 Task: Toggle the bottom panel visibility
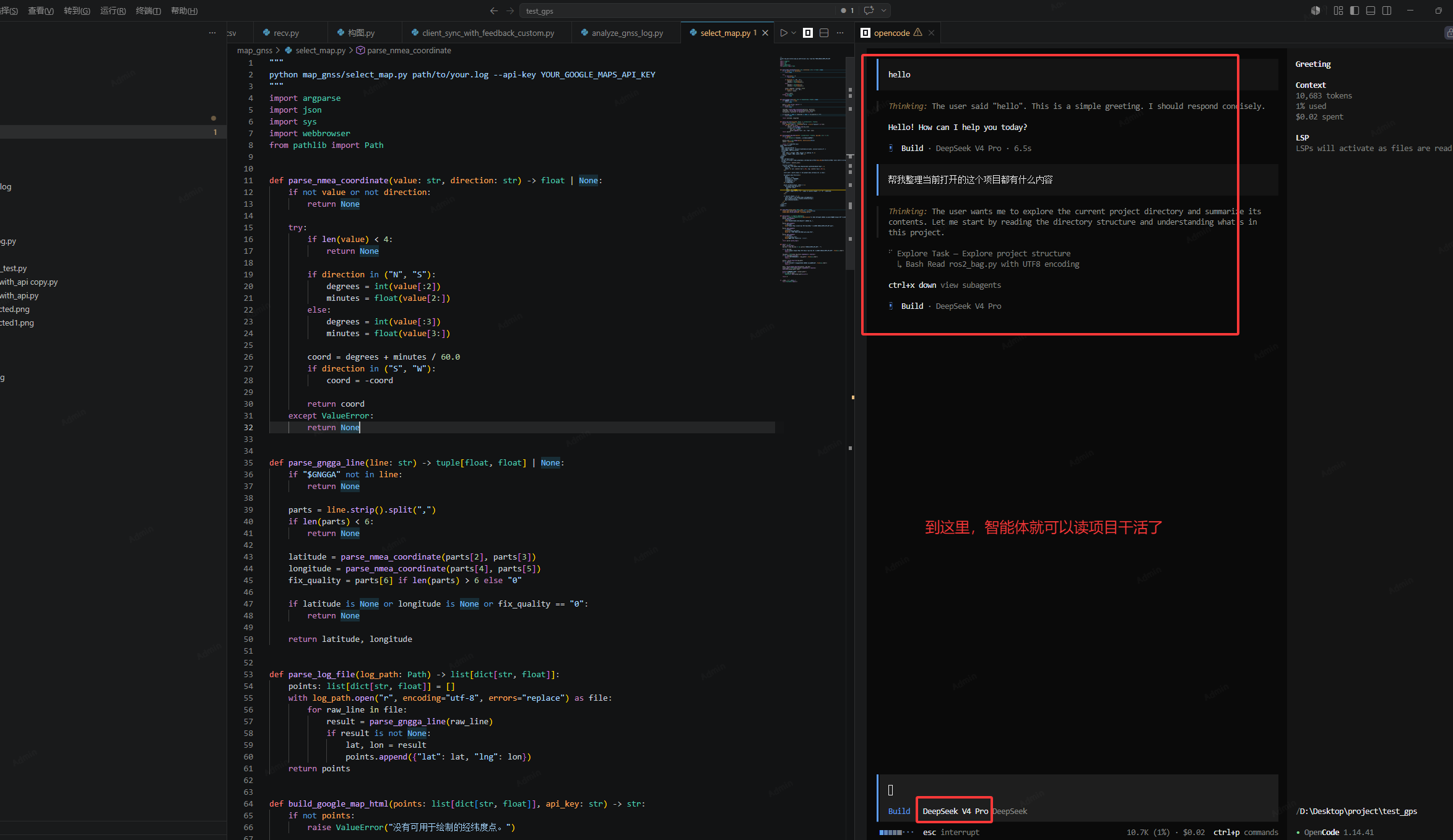[x=1370, y=11]
